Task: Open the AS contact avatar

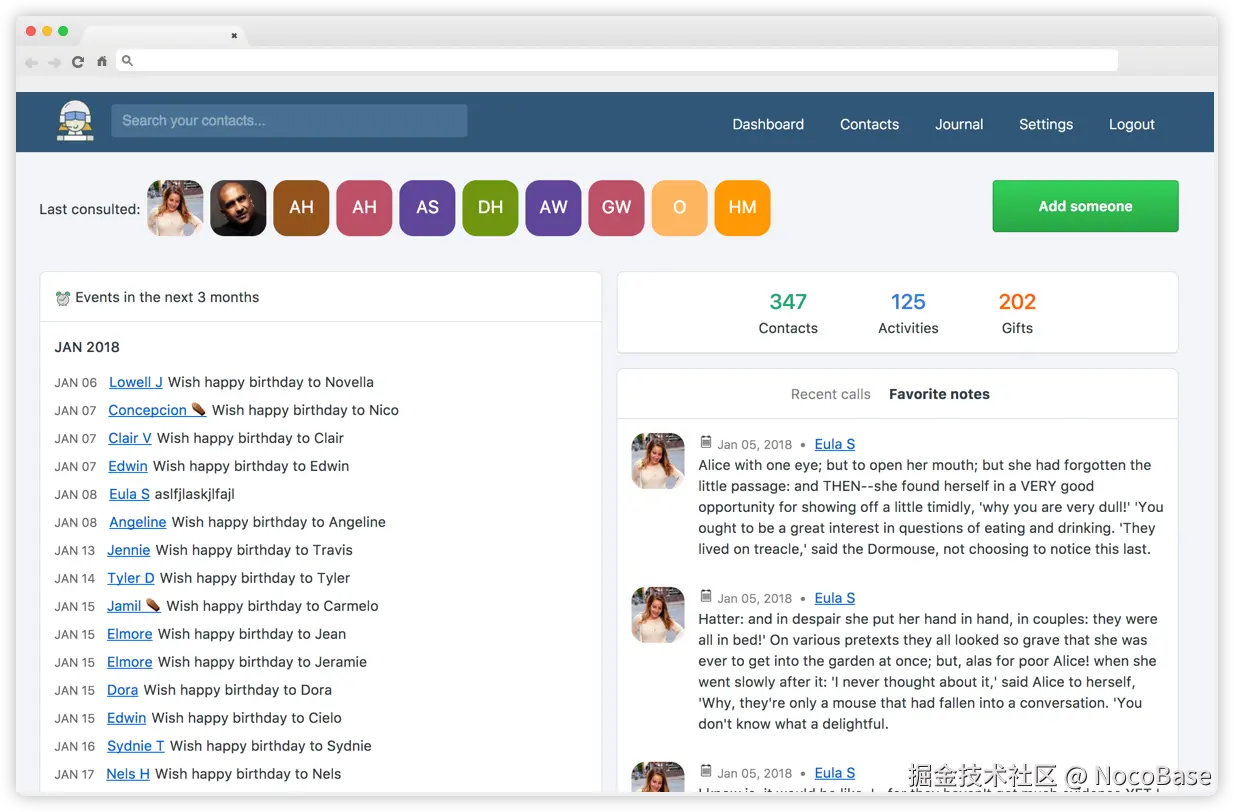Action: point(427,208)
